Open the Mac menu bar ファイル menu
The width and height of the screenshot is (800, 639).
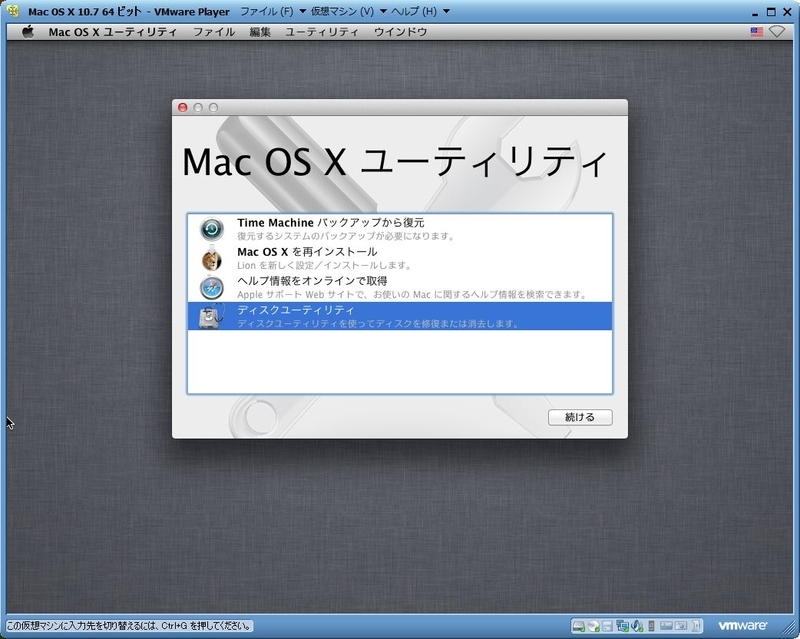pyautogui.click(x=214, y=32)
